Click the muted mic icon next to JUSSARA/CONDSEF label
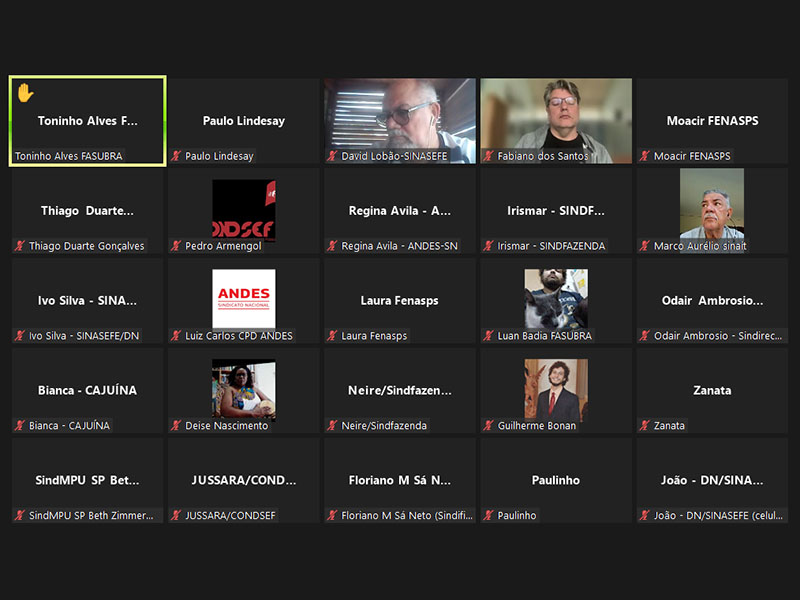The height and width of the screenshot is (600, 800). coord(176,516)
